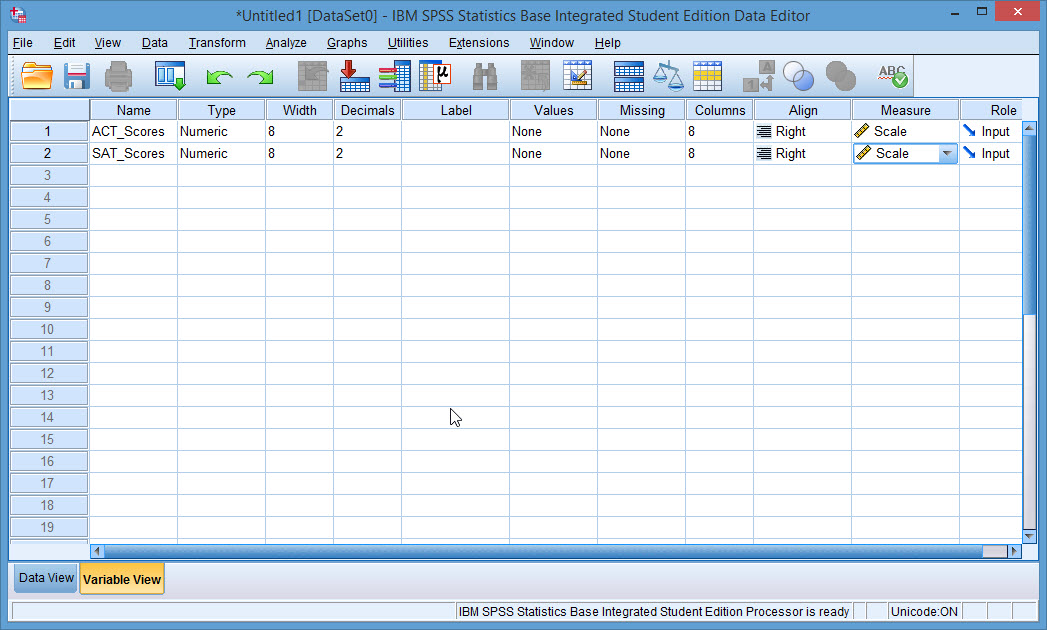Click Numeric type cell for SAT_Scores
The image size is (1047, 630).
coord(222,154)
